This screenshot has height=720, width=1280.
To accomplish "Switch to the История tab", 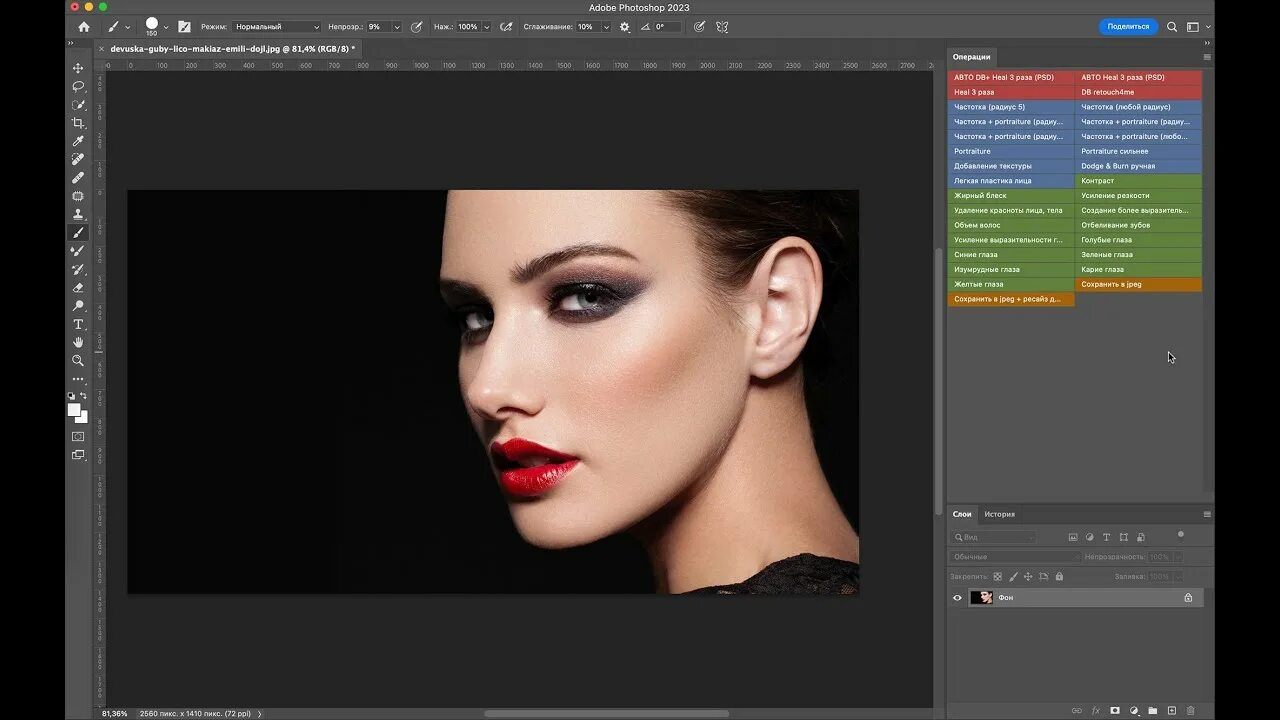I will click(999, 514).
